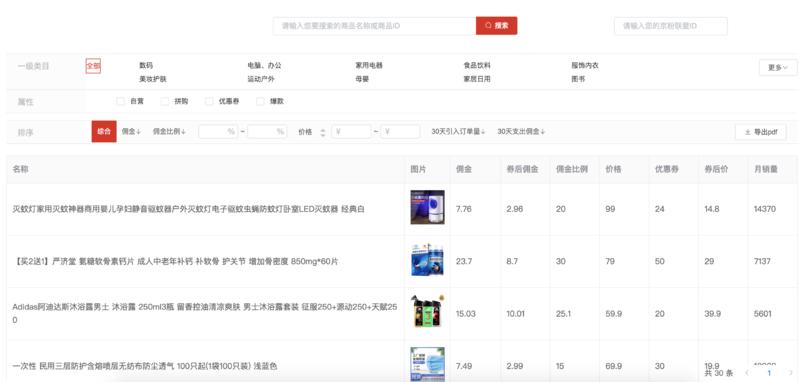Select the 运动户外 category
Screen dimensions: 800x382
point(261,80)
